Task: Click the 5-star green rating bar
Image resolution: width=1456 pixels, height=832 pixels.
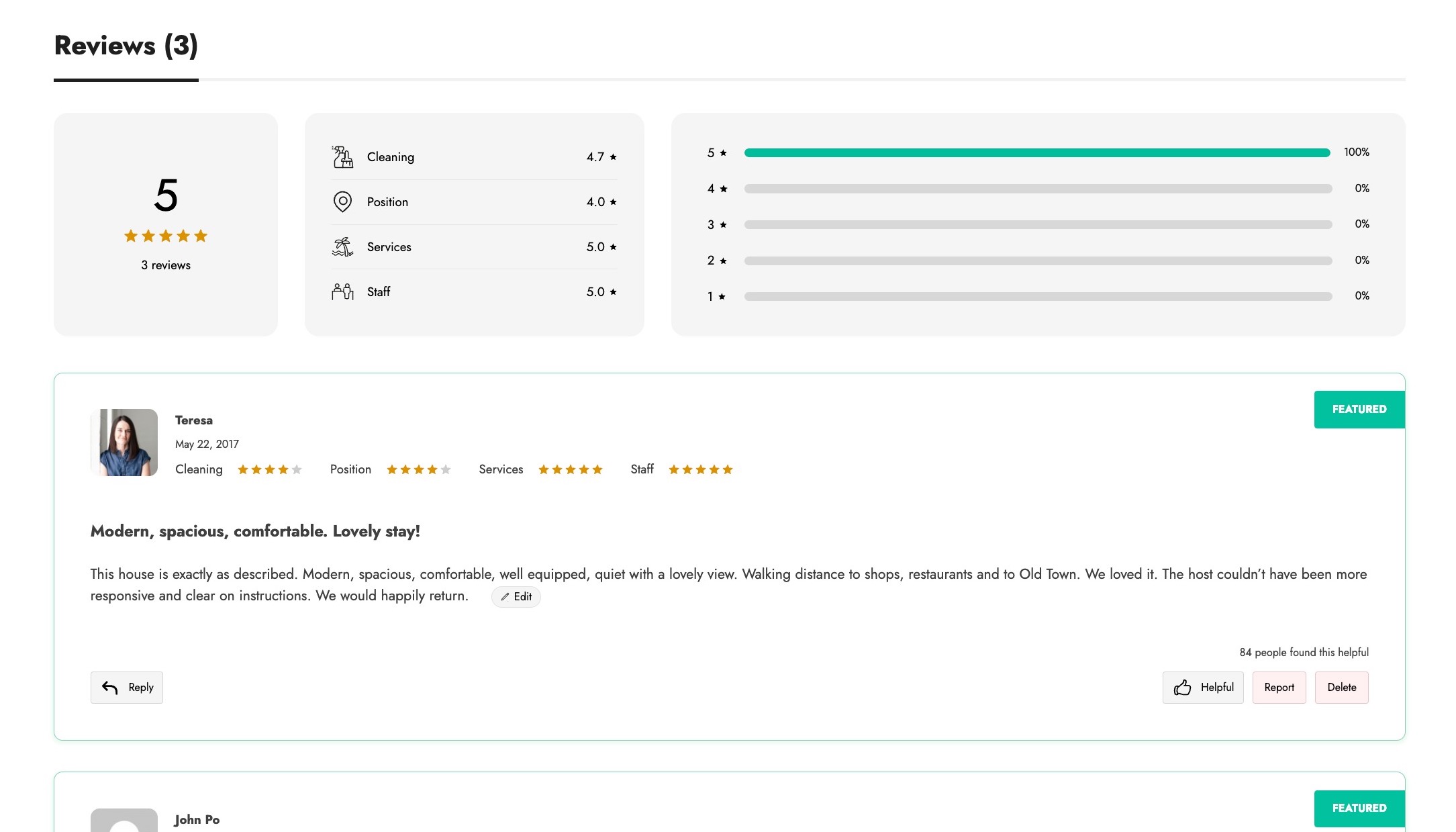Action: 1036,152
